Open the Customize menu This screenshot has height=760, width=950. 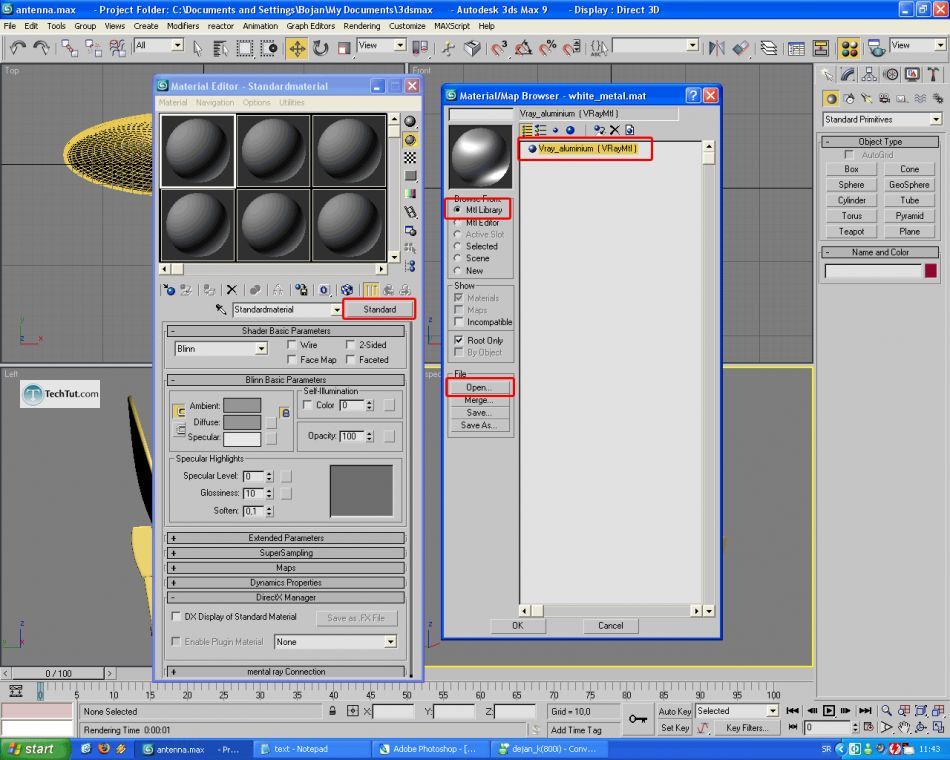(407, 26)
